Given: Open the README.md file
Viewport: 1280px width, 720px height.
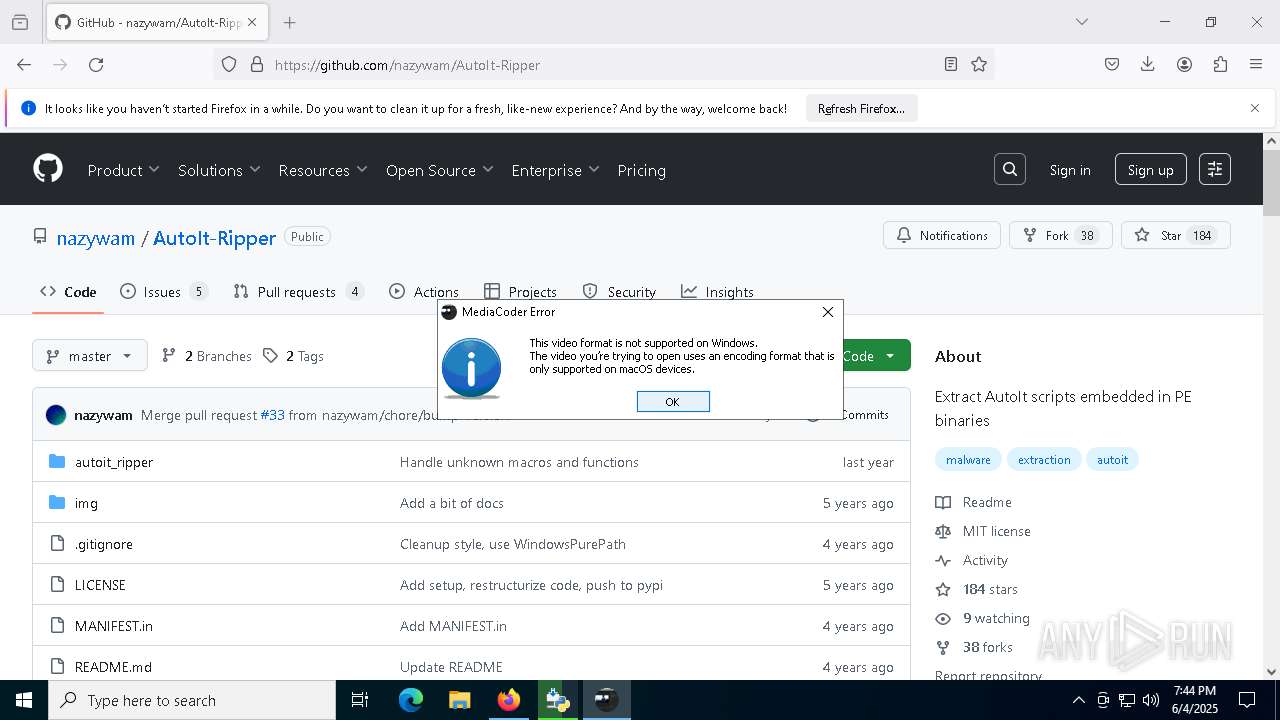Looking at the screenshot, I should tap(113, 667).
